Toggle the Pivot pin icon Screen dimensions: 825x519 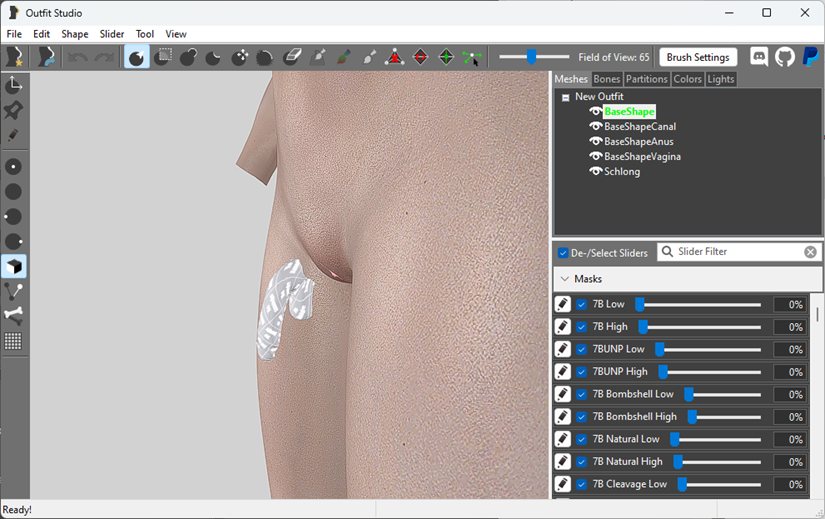[14, 110]
